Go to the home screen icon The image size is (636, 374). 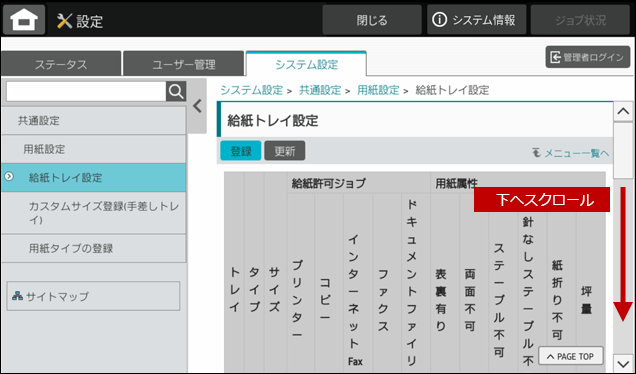[x=24, y=20]
